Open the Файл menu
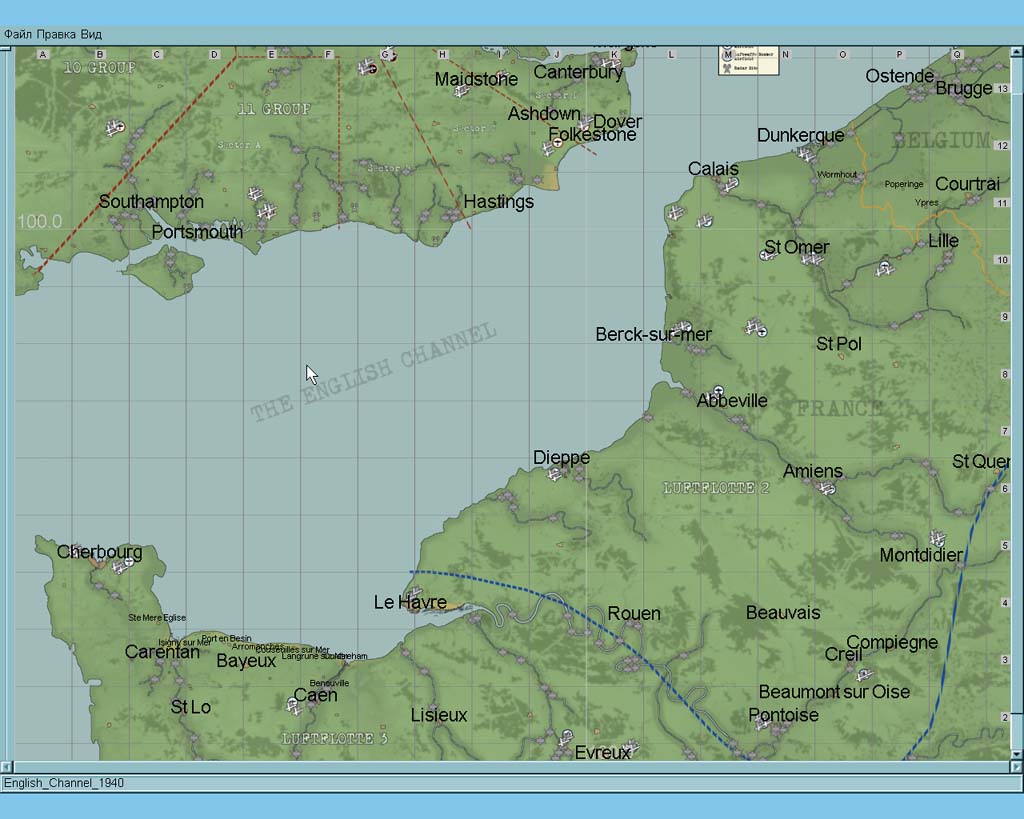This screenshot has width=1024, height=819. (18, 34)
